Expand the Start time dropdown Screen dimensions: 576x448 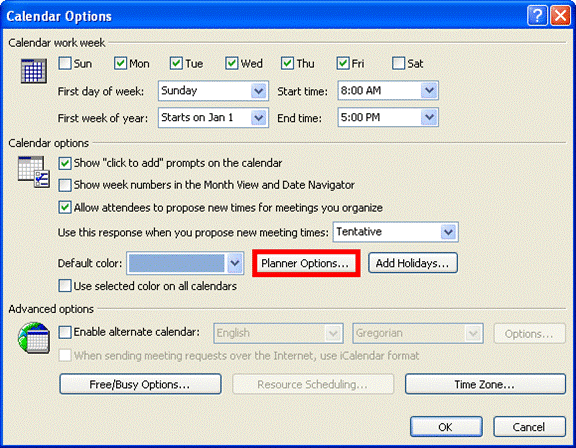coord(388,91)
